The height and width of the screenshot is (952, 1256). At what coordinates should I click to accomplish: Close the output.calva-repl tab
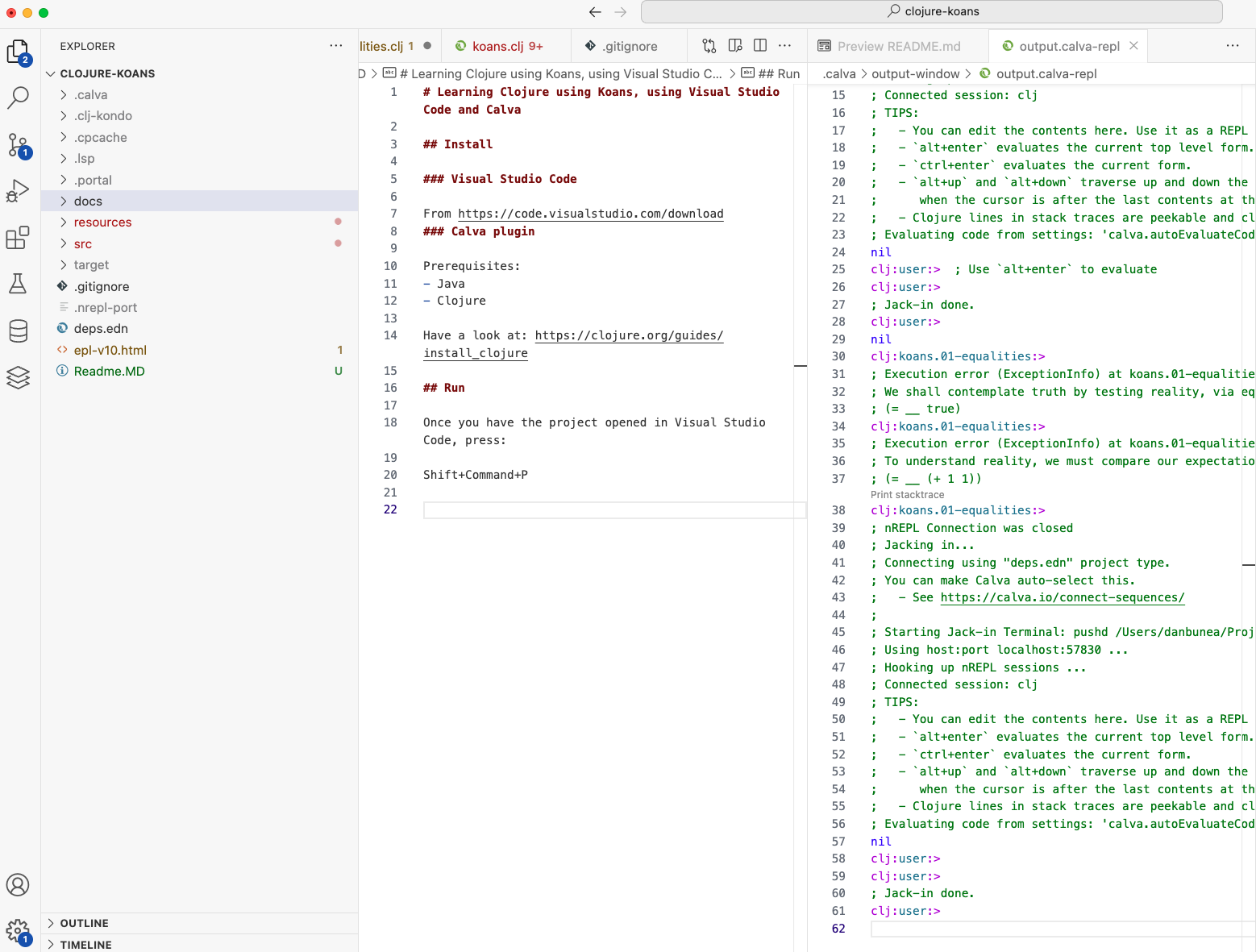1133,46
